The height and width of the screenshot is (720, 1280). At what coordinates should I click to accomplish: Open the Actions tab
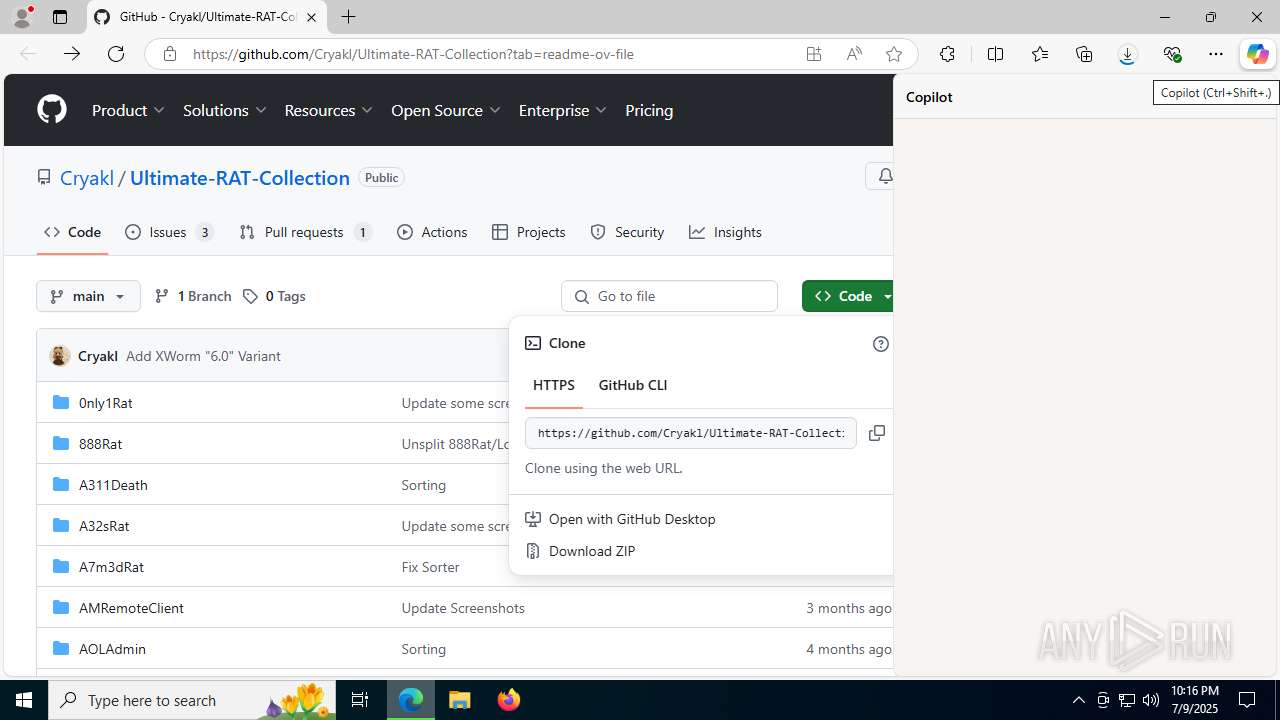pos(432,232)
